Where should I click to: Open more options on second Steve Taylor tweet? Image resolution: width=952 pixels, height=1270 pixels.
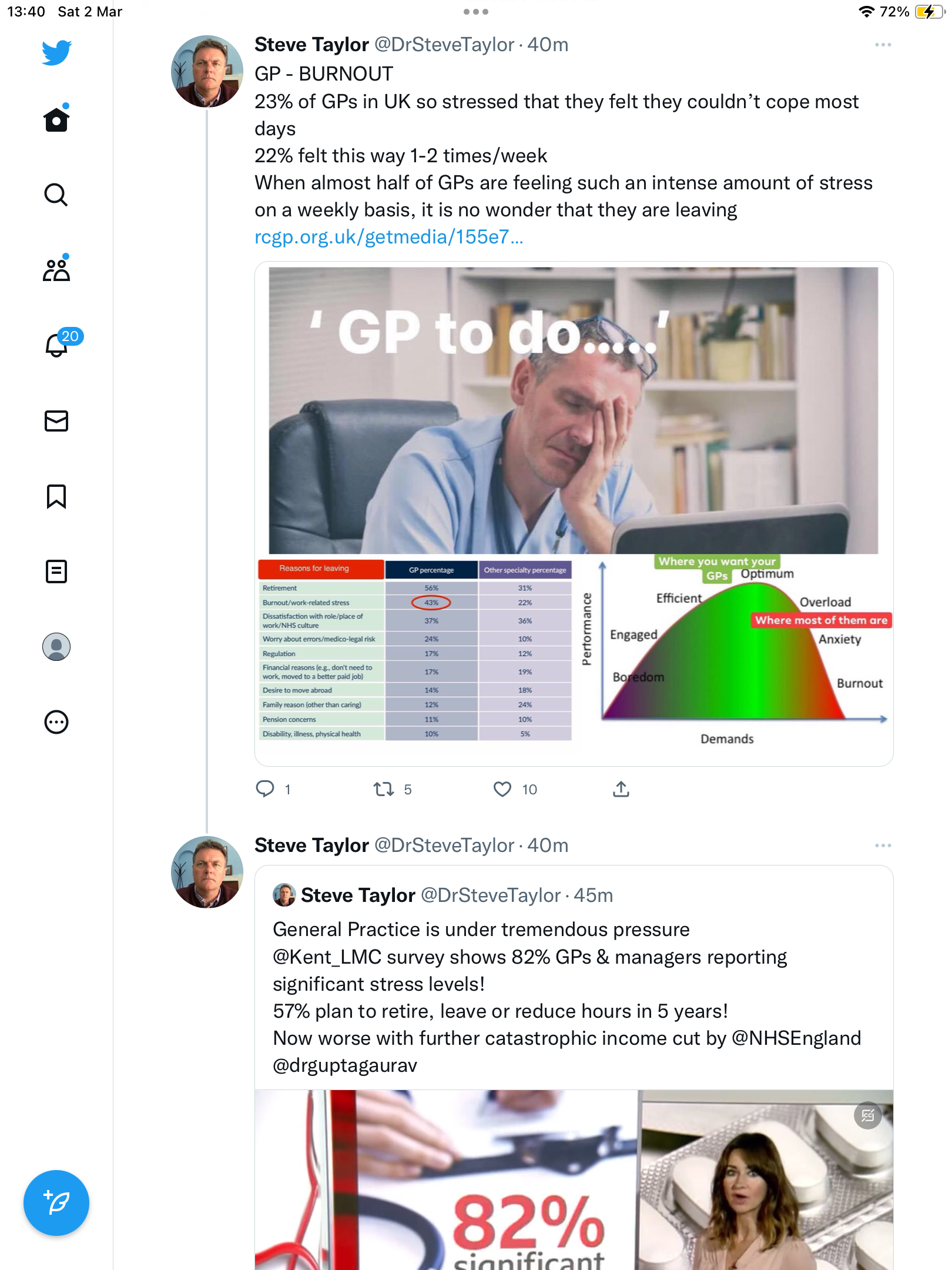tap(883, 845)
